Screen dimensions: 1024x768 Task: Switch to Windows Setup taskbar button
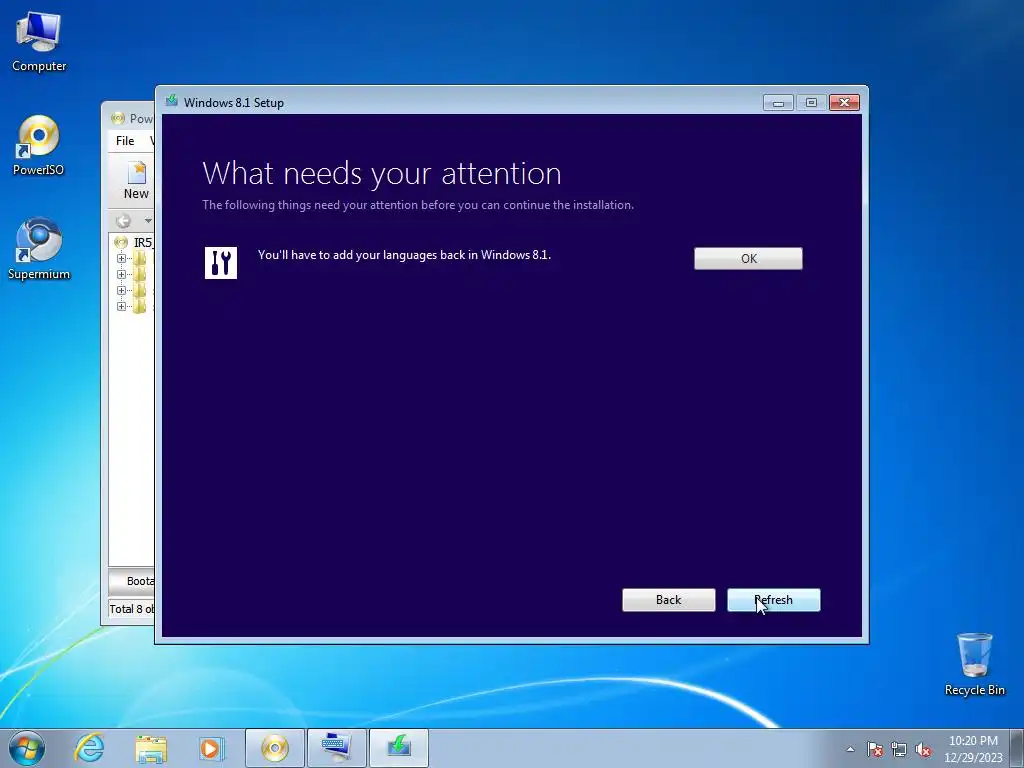(399, 748)
